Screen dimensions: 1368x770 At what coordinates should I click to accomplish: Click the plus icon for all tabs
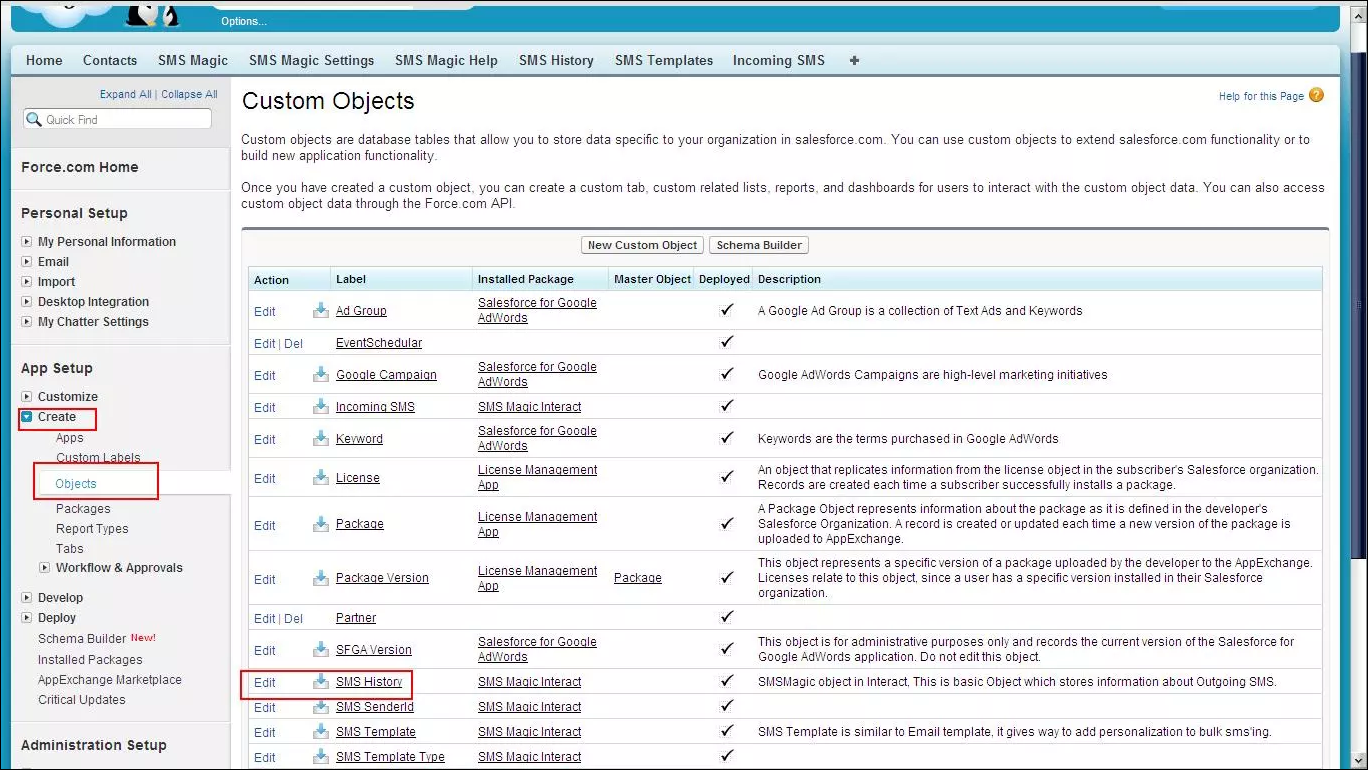854,60
